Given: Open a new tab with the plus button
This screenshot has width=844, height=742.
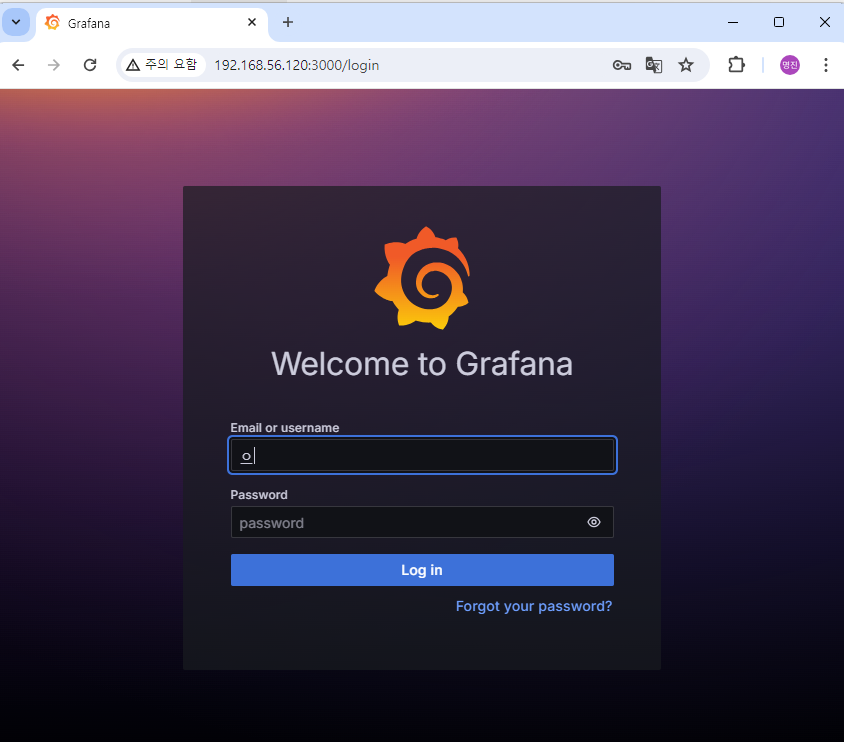Looking at the screenshot, I should (x=288, y=22).
